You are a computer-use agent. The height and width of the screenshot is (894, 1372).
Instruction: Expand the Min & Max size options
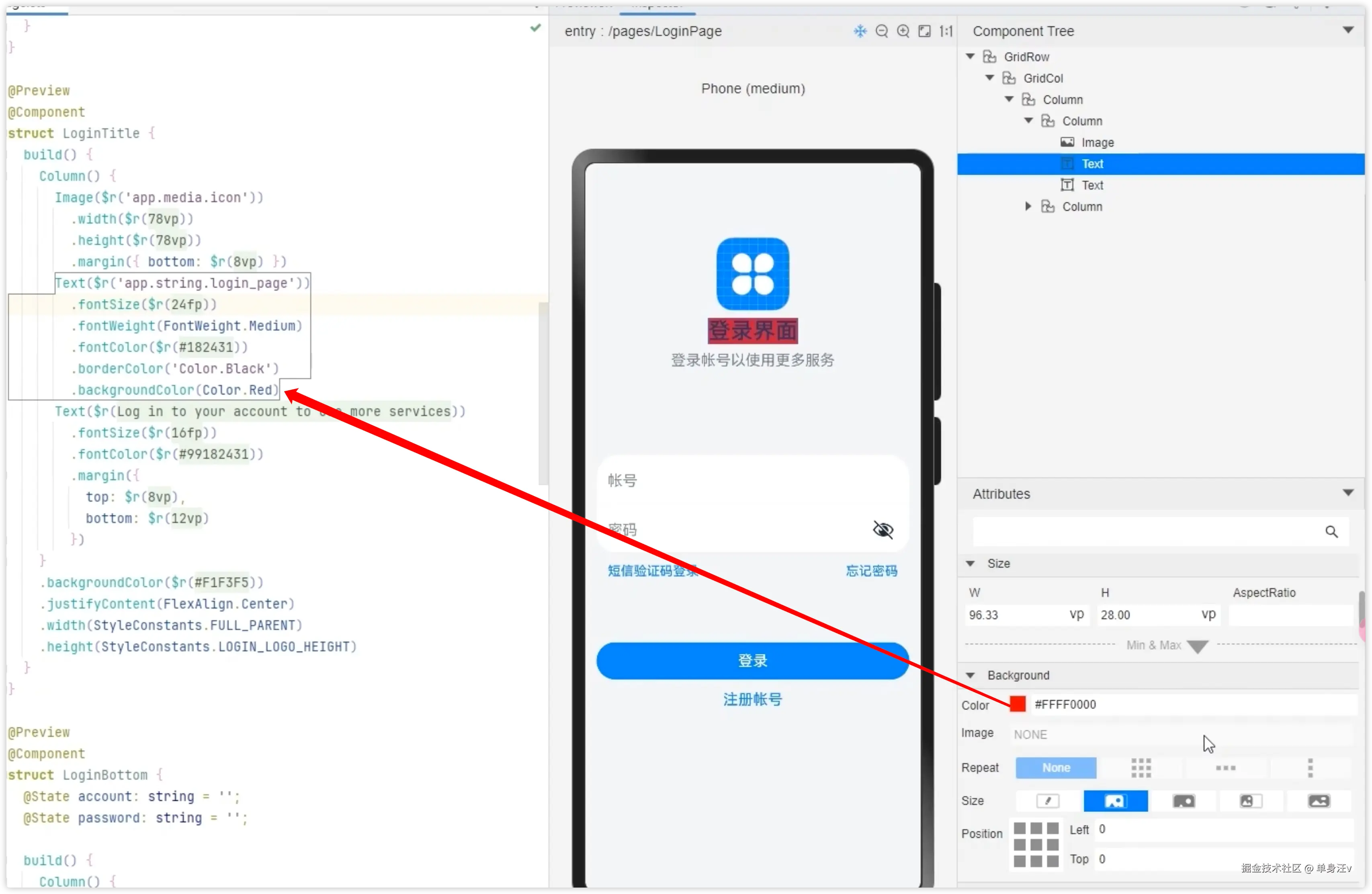(x=1197, y=646)
